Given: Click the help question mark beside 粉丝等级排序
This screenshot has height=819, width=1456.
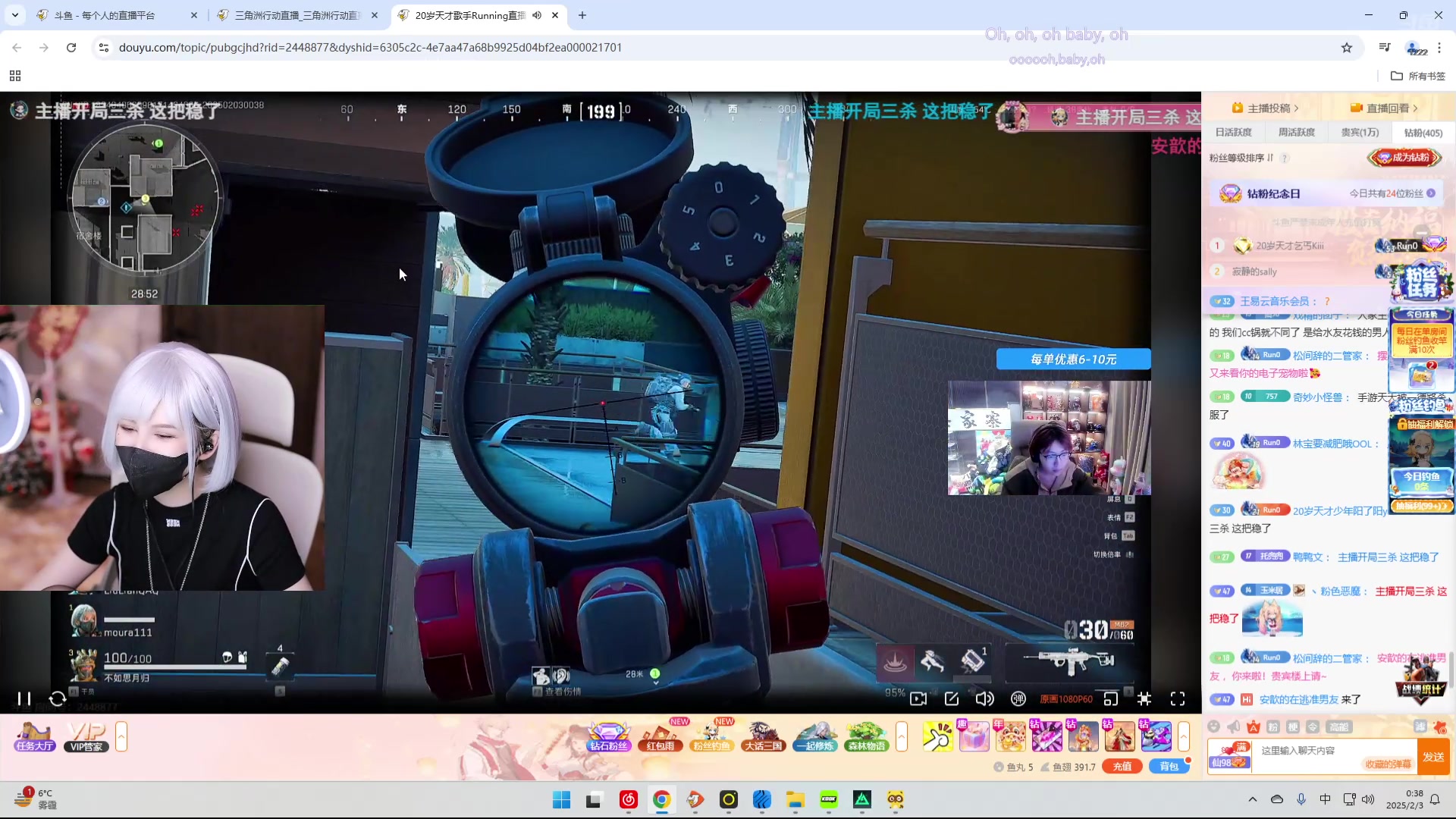Looking at the screenshot, I should coord(1285,158).
